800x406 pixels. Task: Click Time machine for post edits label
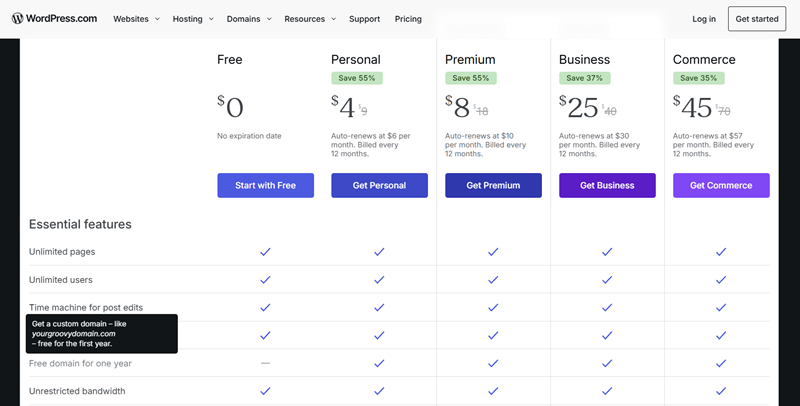click(x=86, y=308)
